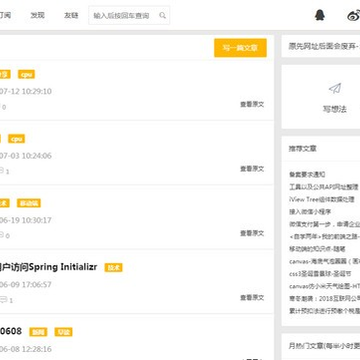Select cpu tag on 07-03 post
Image resolution: width=360 pixels, height=360 pixels.
pyautogui.click(x=16, y=139)
